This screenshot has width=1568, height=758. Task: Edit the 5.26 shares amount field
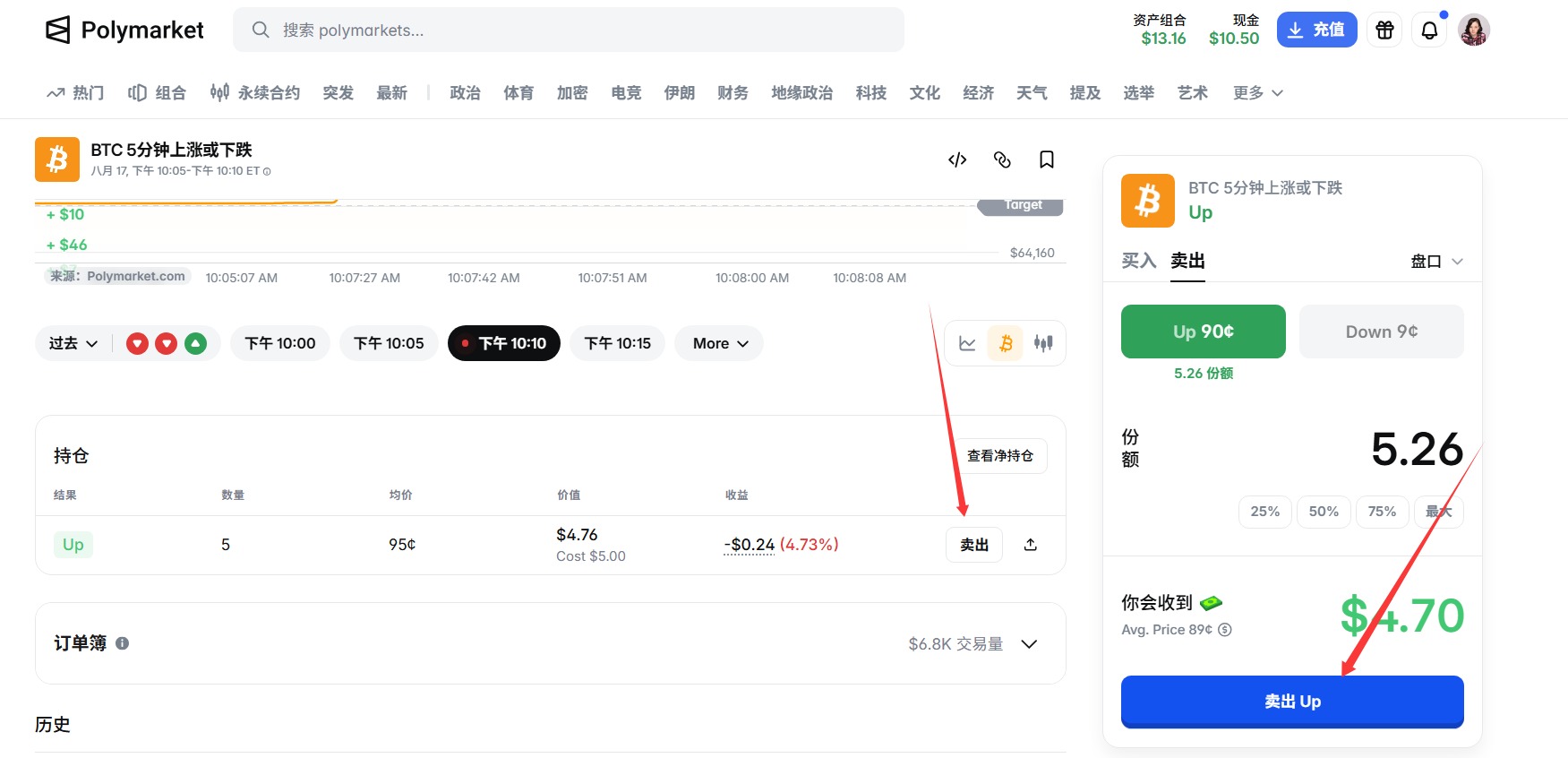[x=1418, y=449]
